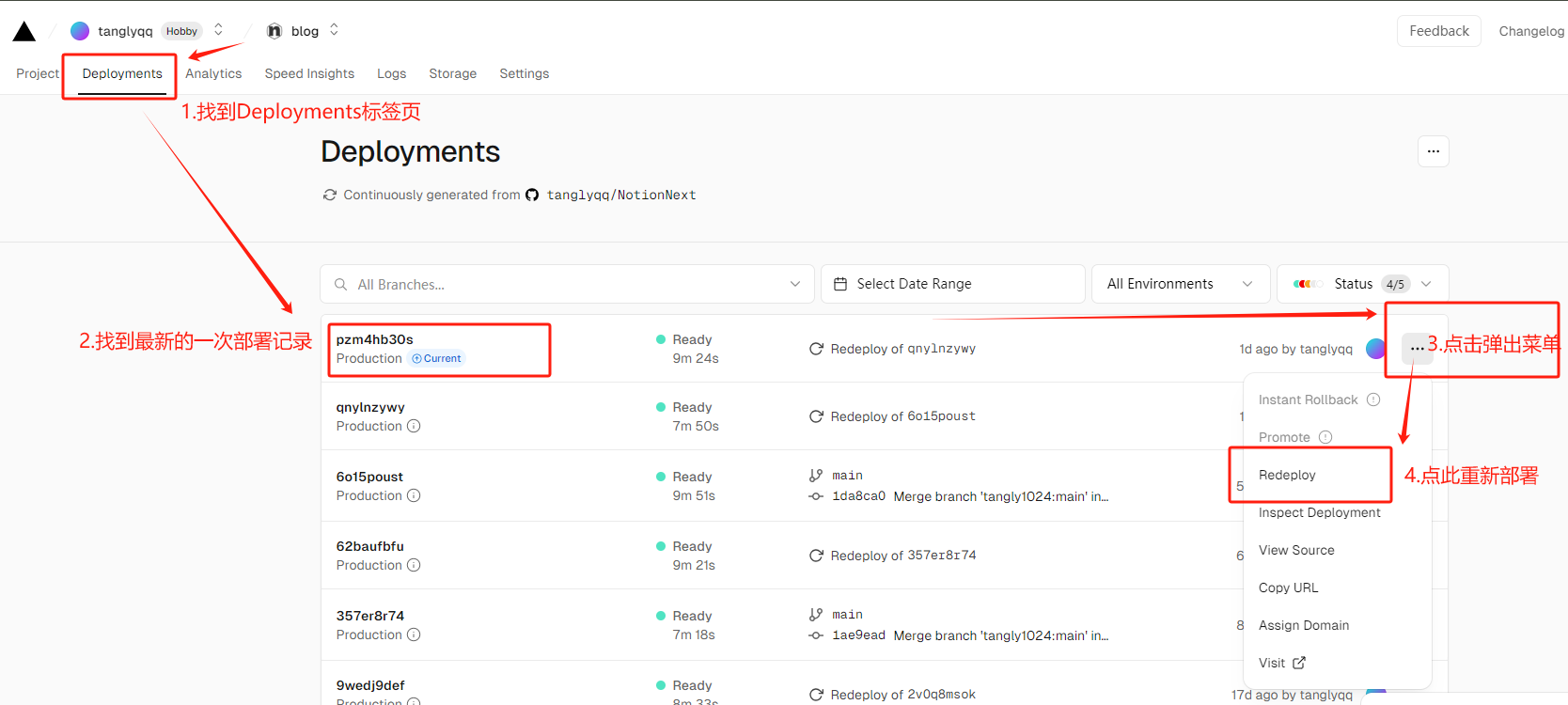
Task: Click the commit icon before 1da8ca0
Action: tap(816, 496)
